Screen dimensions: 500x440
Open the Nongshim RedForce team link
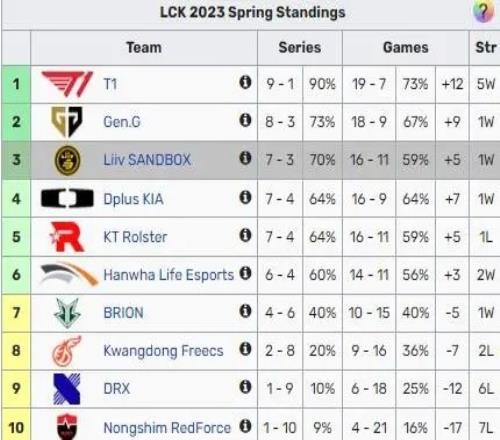tap(167, 428)
